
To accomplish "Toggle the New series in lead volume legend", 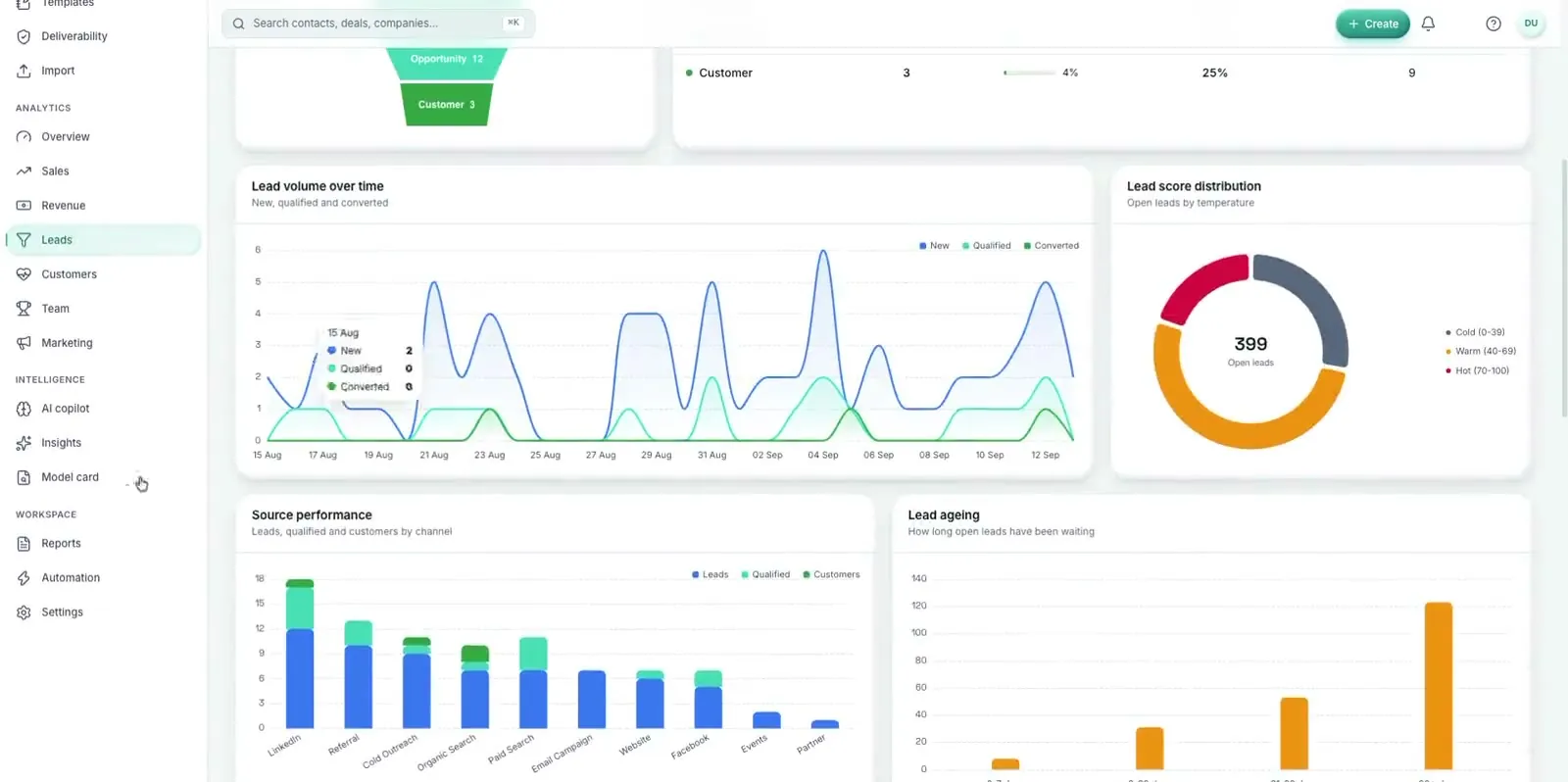I will pyautogui.click(x=934, y=246).
